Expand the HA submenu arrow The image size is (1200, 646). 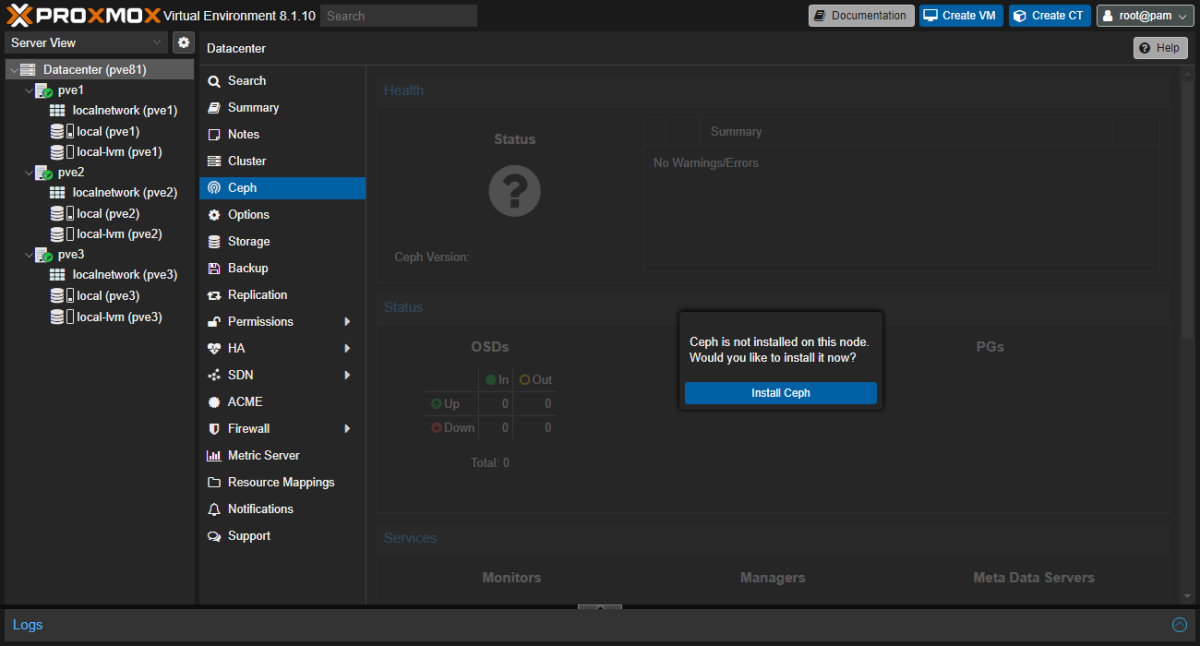(x=348, y=348)
